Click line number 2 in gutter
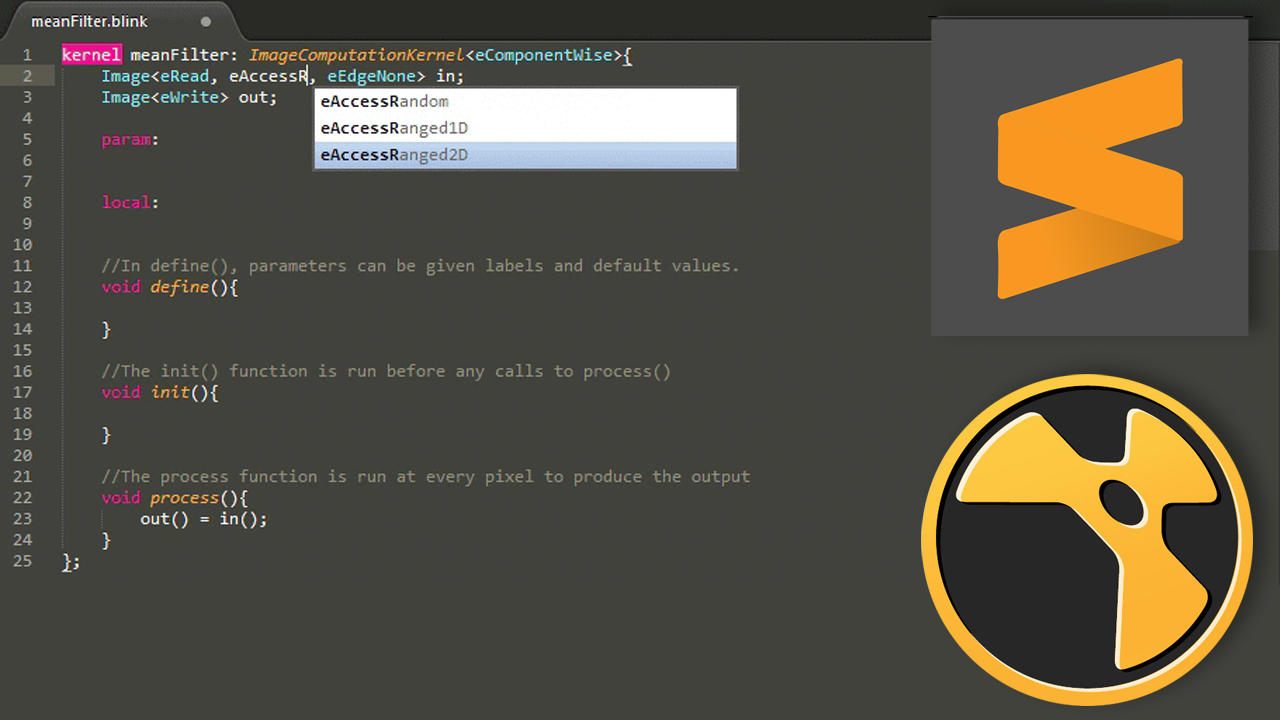Viewport: 1280px width, 720px height. coord(26,76)
